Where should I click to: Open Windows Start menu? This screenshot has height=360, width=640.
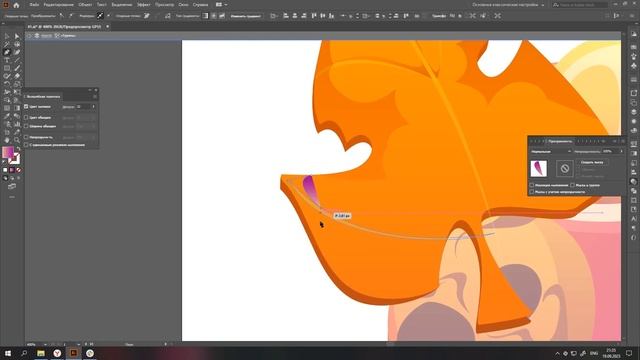(x=7, y=353)
